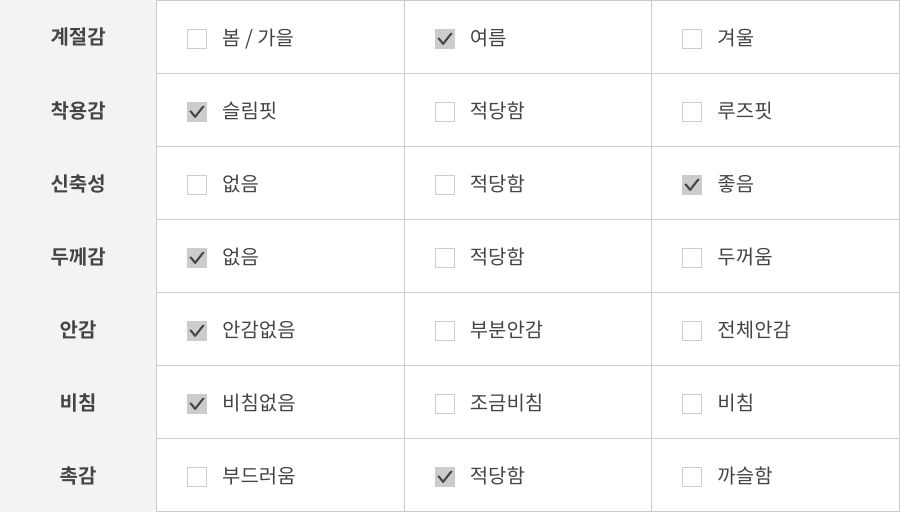
Task: Select the 까슬함 checkbox
Action: pyautogui.click(x=692, y=477)
